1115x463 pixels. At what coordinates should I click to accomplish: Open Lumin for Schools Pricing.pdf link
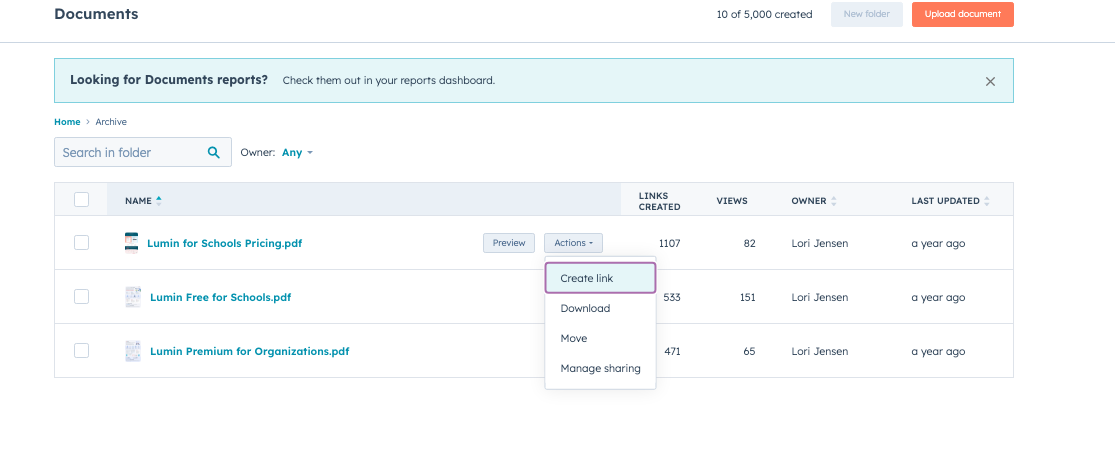coord(225,243)
